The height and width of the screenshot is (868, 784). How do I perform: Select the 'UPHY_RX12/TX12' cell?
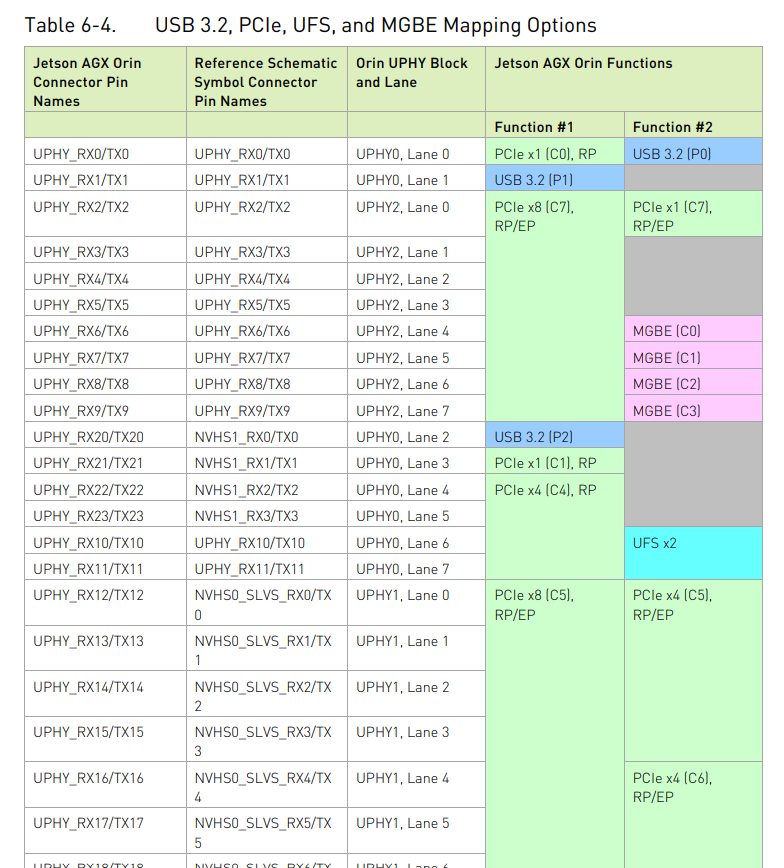pyautogui.click(x=105, y=603)
